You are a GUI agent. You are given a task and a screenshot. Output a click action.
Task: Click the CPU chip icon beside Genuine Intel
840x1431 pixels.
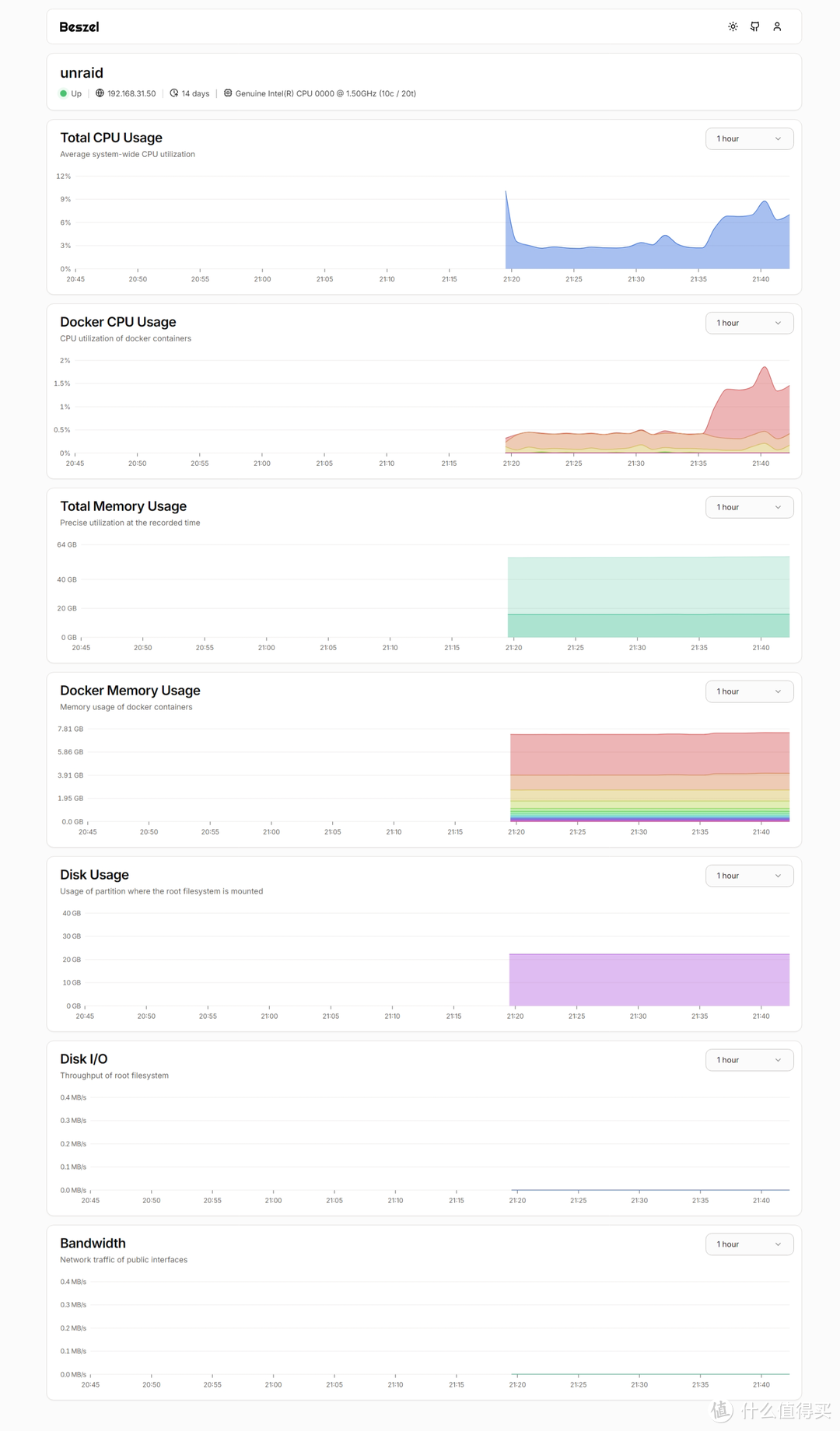(x=228, y=93)
